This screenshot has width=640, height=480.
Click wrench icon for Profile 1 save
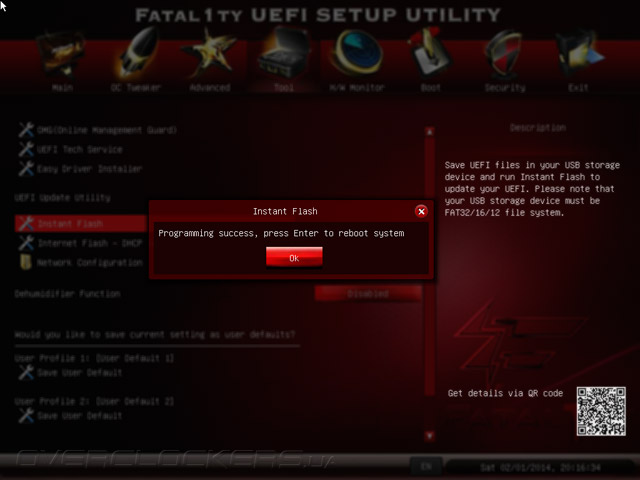pyautogui.click(x=26, y=373)
